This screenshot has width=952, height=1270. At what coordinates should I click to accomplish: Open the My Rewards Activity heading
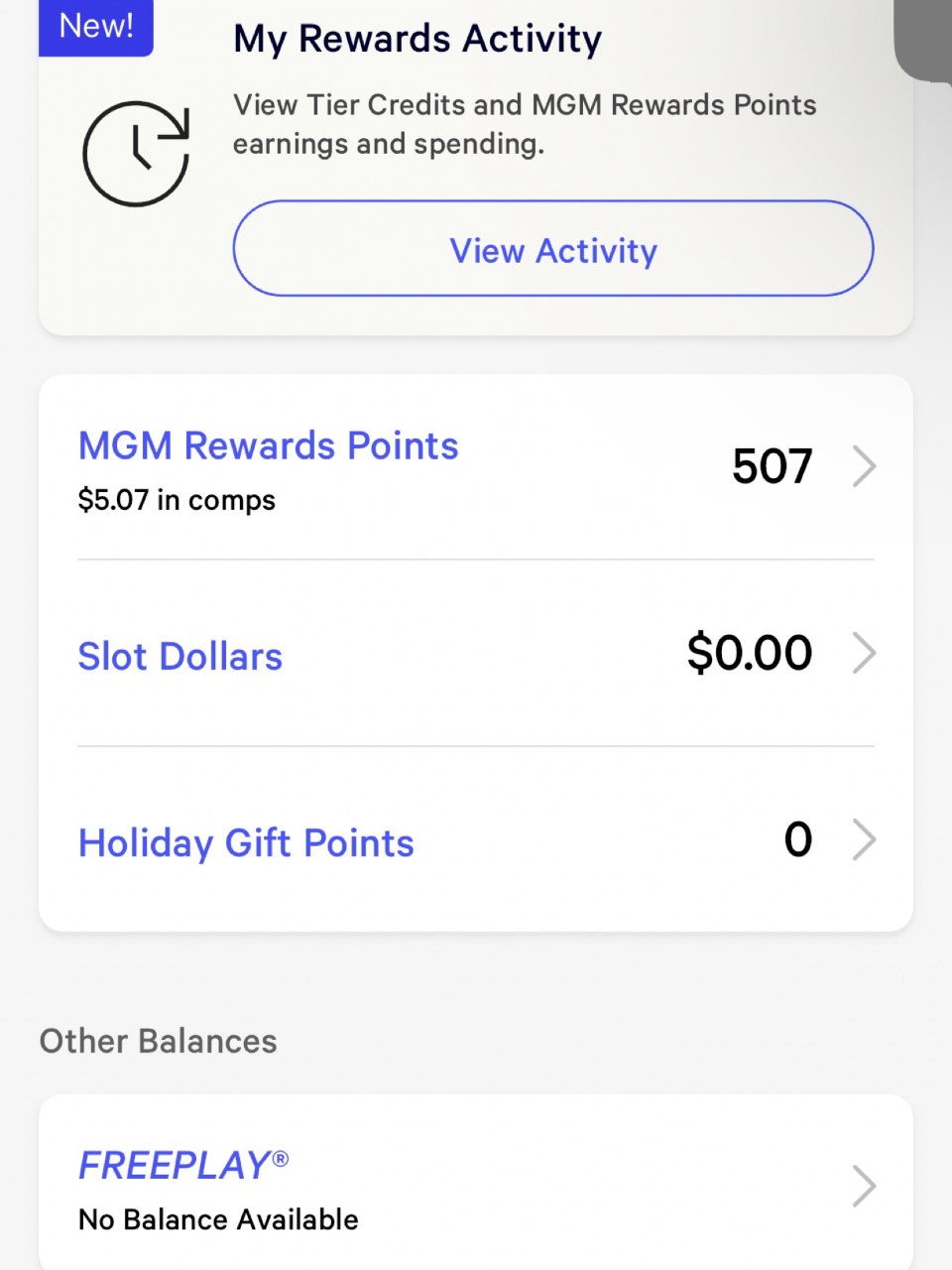coord(417,39)
